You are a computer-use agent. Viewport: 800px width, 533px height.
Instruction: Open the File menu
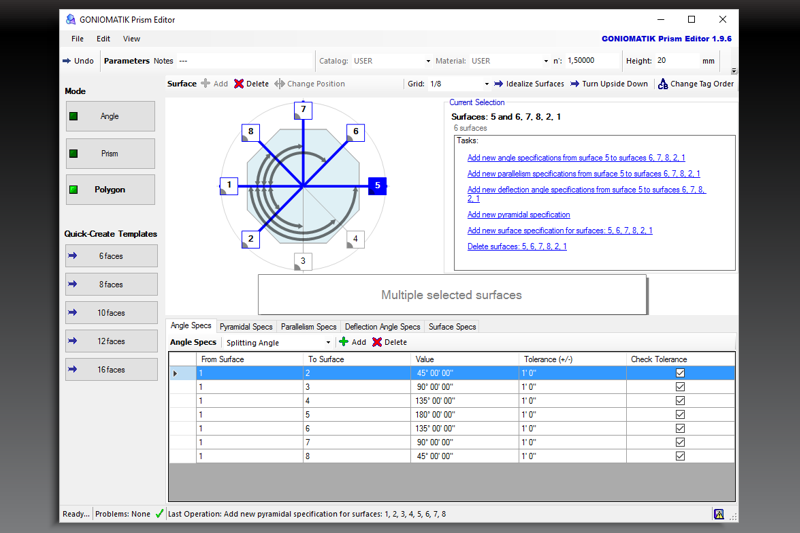(x=78, y=39)
